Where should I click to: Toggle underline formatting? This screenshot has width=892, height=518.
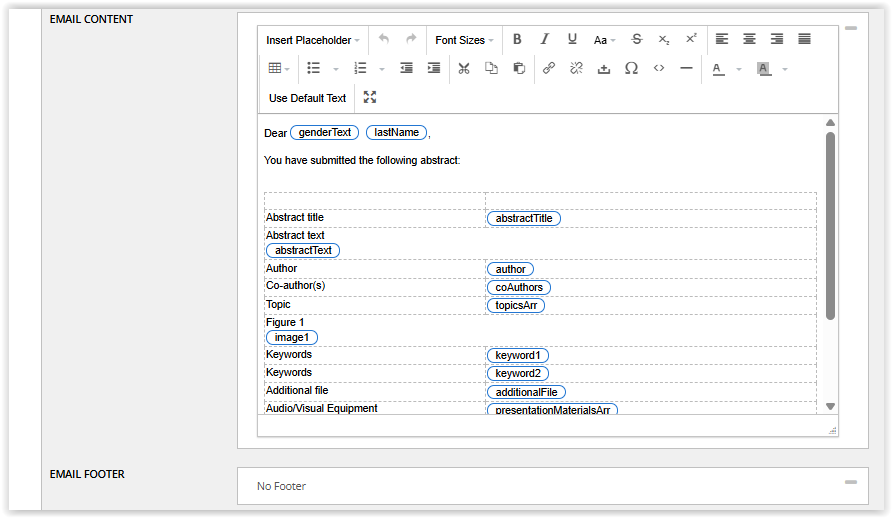click(x=572, y=40)
